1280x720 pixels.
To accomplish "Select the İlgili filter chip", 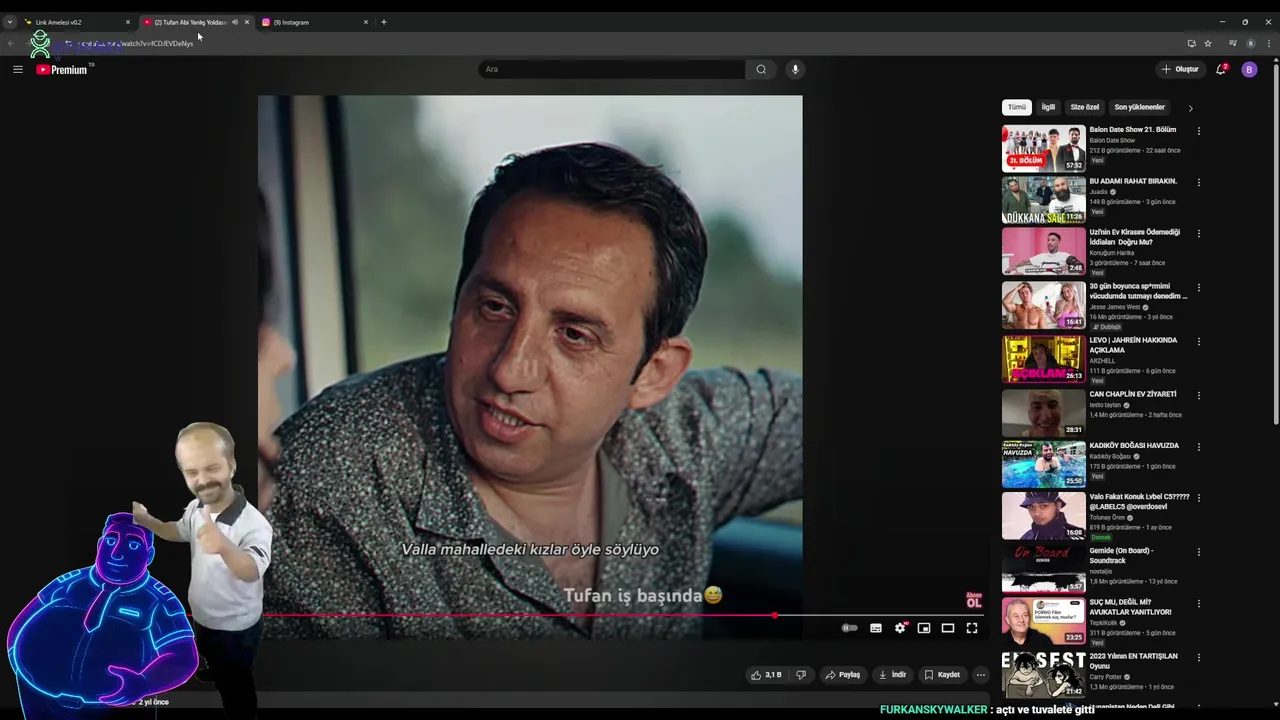I will tap(1048, 107).
